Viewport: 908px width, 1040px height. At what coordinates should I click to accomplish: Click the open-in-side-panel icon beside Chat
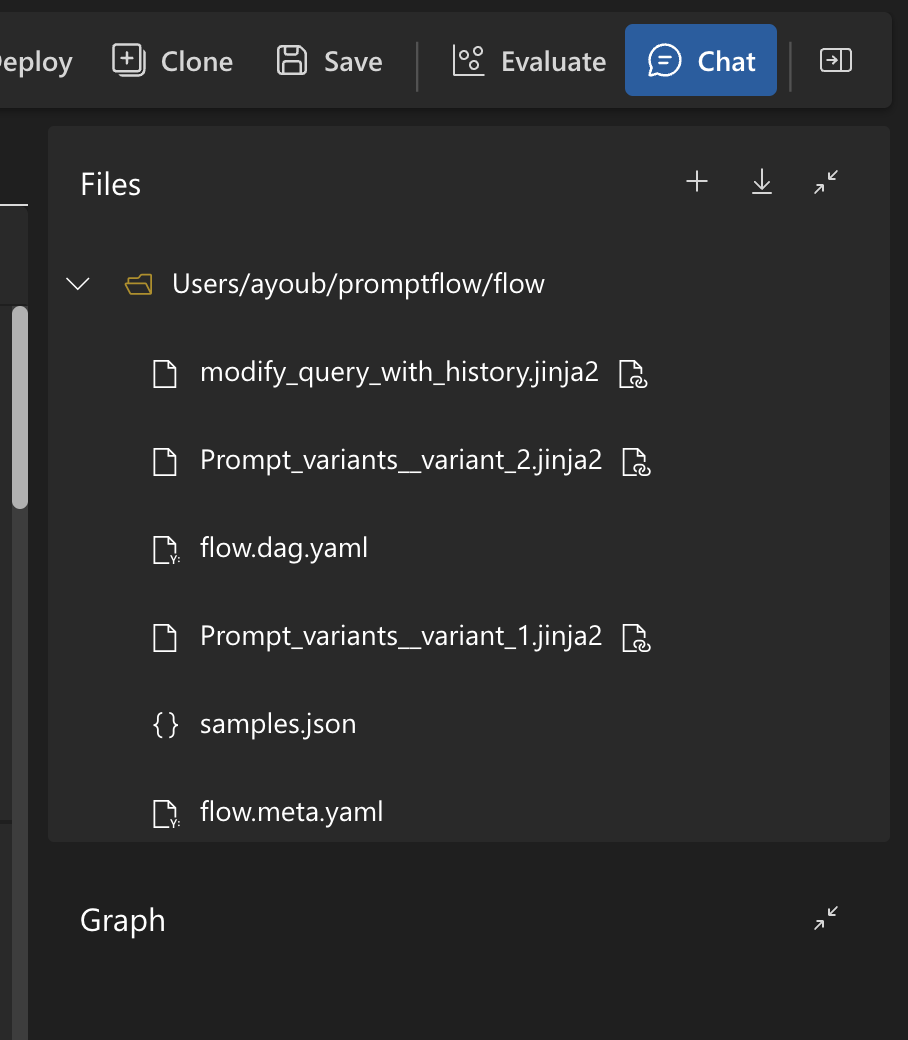(835, 60)
